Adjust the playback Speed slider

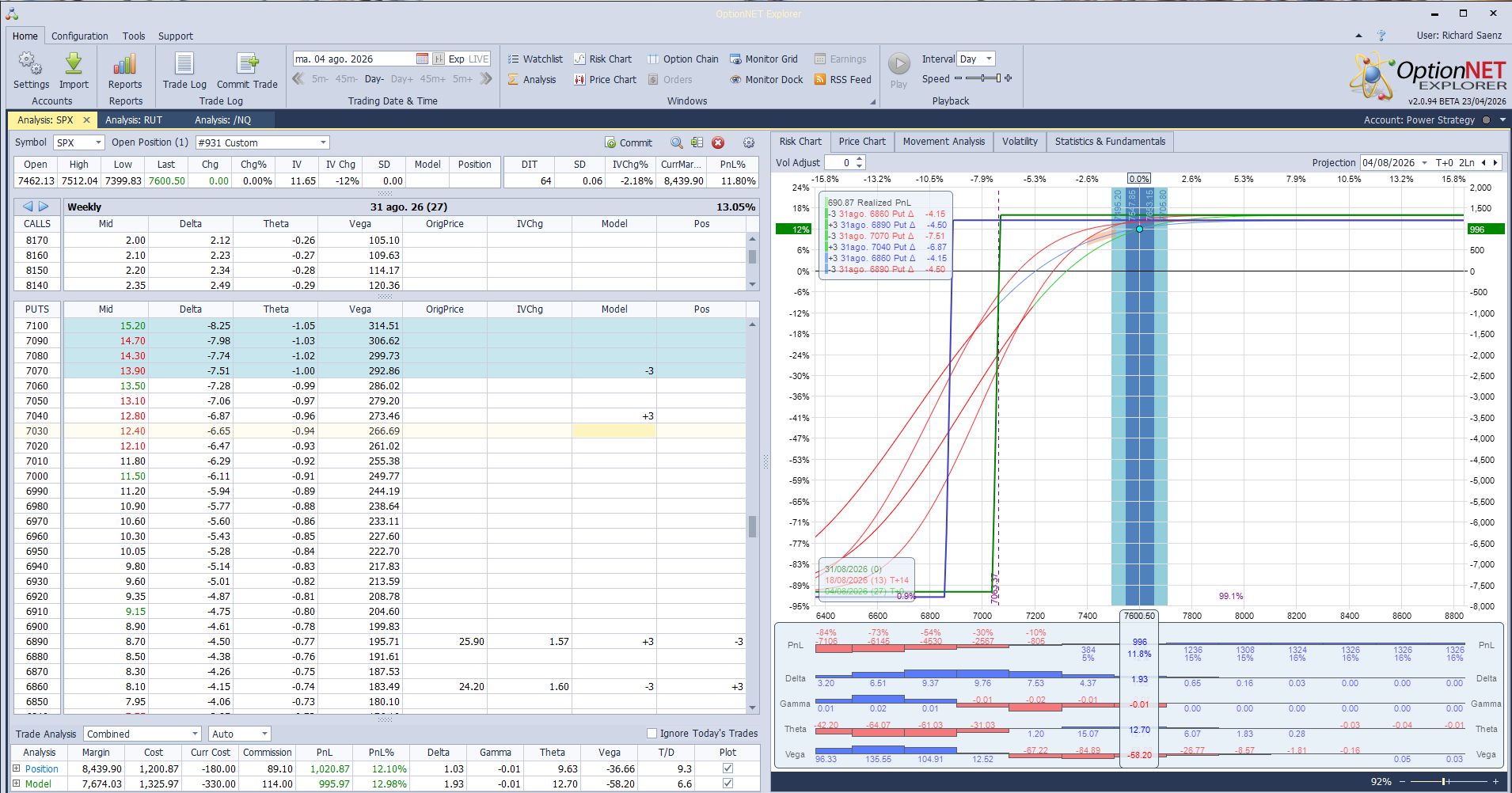coord(983,78)
